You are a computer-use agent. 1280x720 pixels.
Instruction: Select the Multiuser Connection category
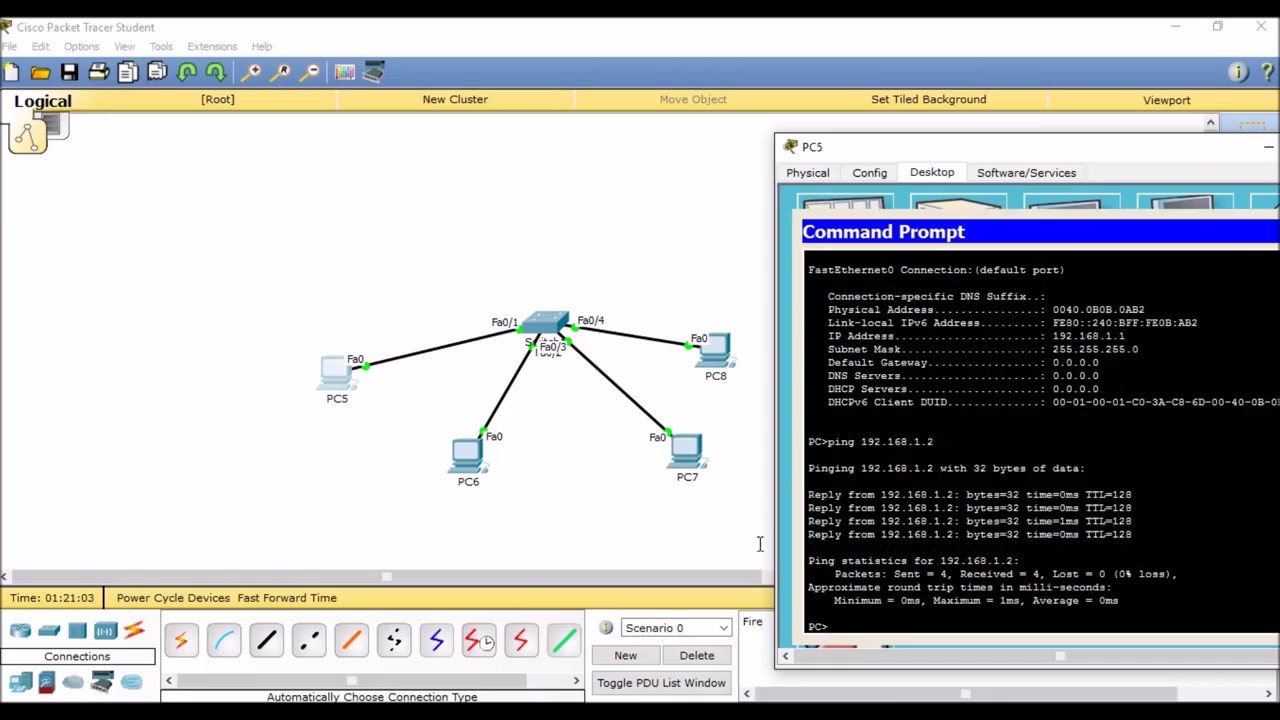[x=132, y=683]
